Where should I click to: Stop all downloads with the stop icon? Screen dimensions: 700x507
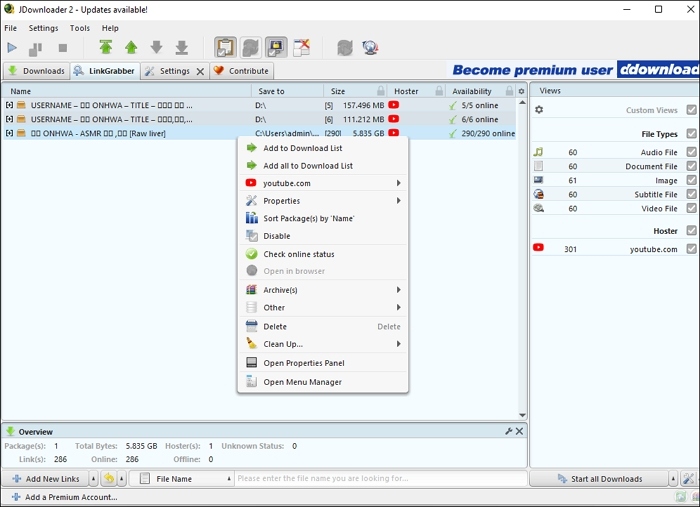point(63,48)
